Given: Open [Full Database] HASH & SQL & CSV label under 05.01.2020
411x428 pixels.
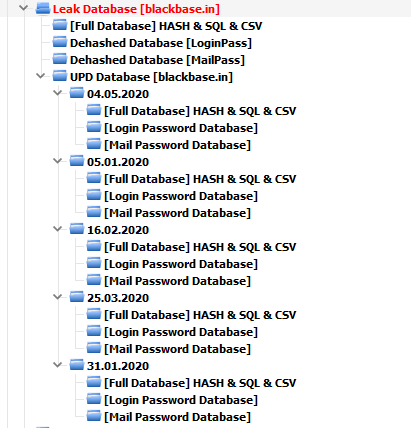Looking at the screenshot, I should point(200,179).
